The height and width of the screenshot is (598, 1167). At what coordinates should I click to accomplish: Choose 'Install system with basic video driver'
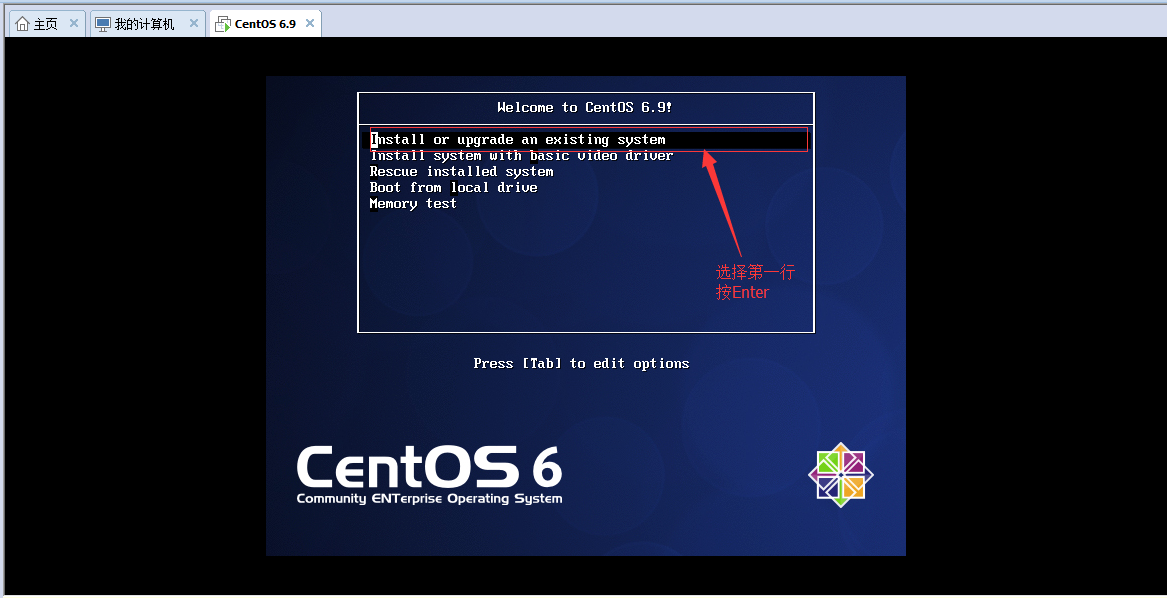pyautogui.click(x=521, y=156)
